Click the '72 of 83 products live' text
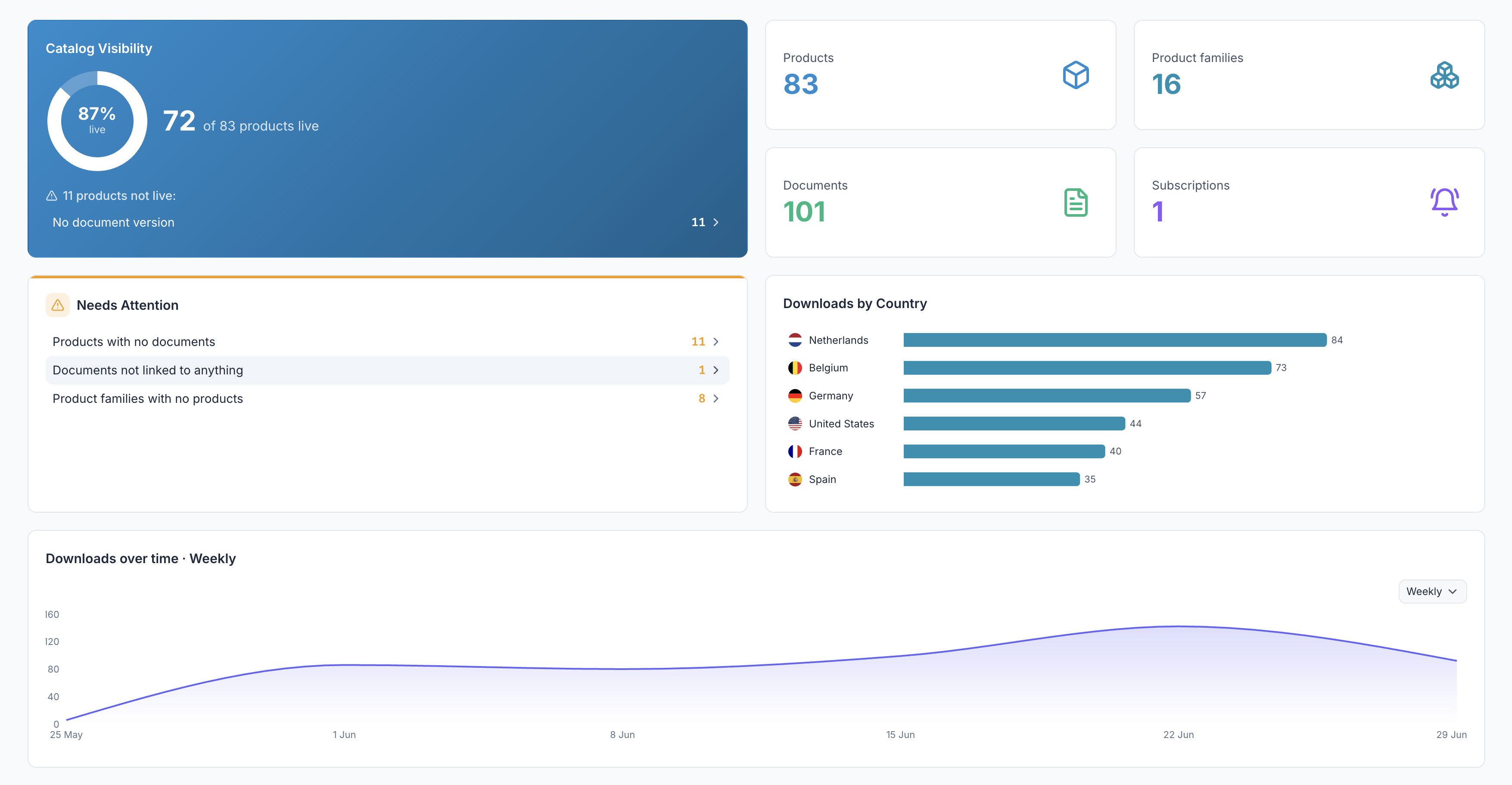The height and width of the screenshot is (785, 1512). click(x=241, y=121)
